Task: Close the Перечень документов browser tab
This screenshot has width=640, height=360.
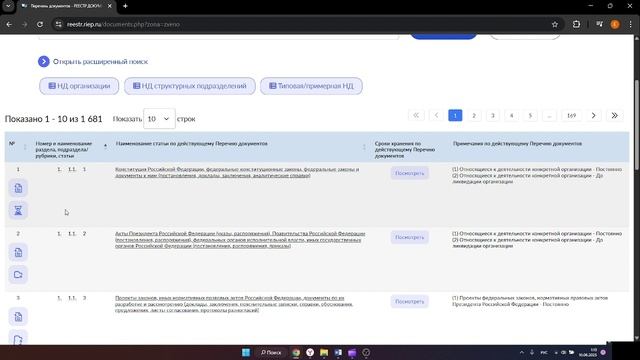Action: coord(109,6)
